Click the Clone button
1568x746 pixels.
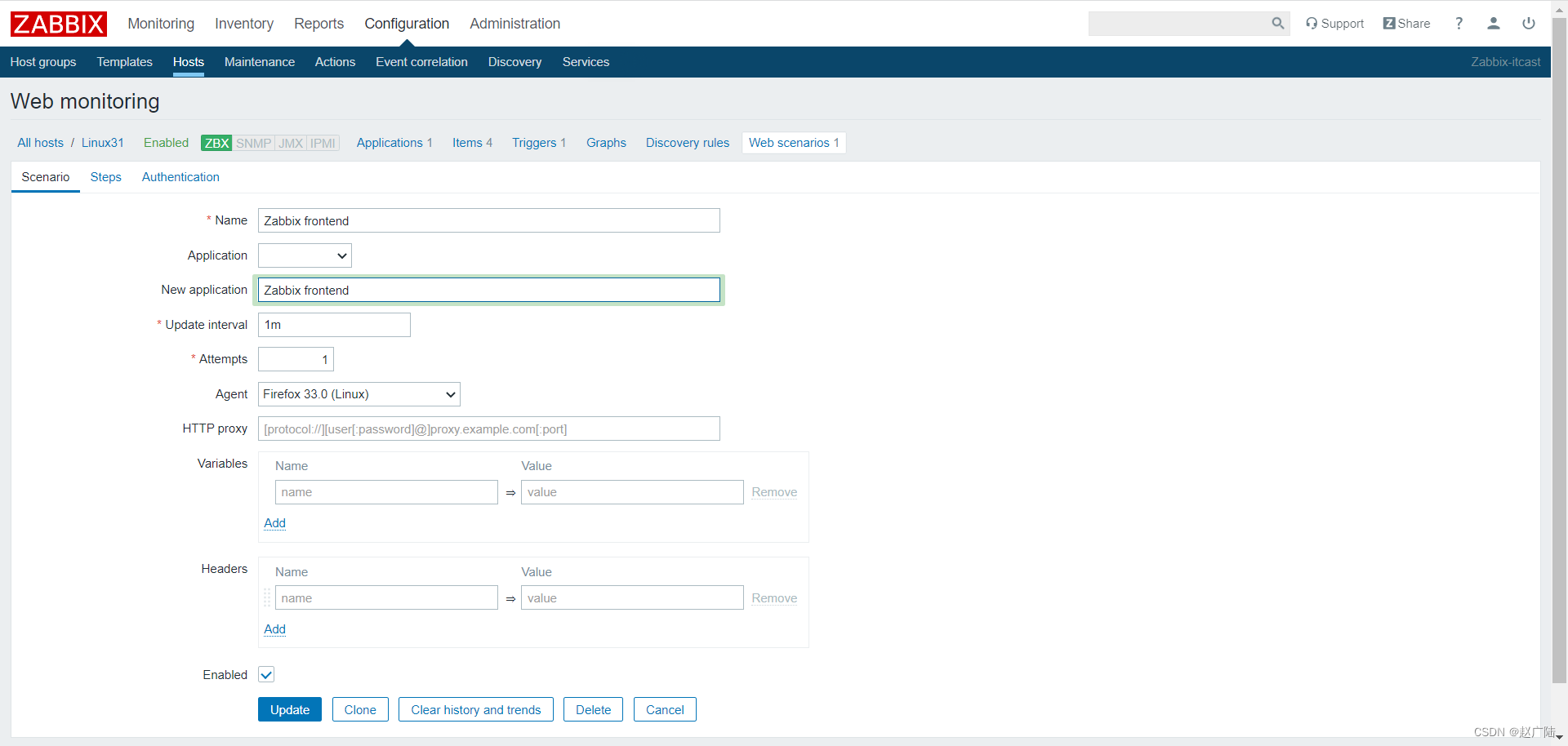click(360, 709)
